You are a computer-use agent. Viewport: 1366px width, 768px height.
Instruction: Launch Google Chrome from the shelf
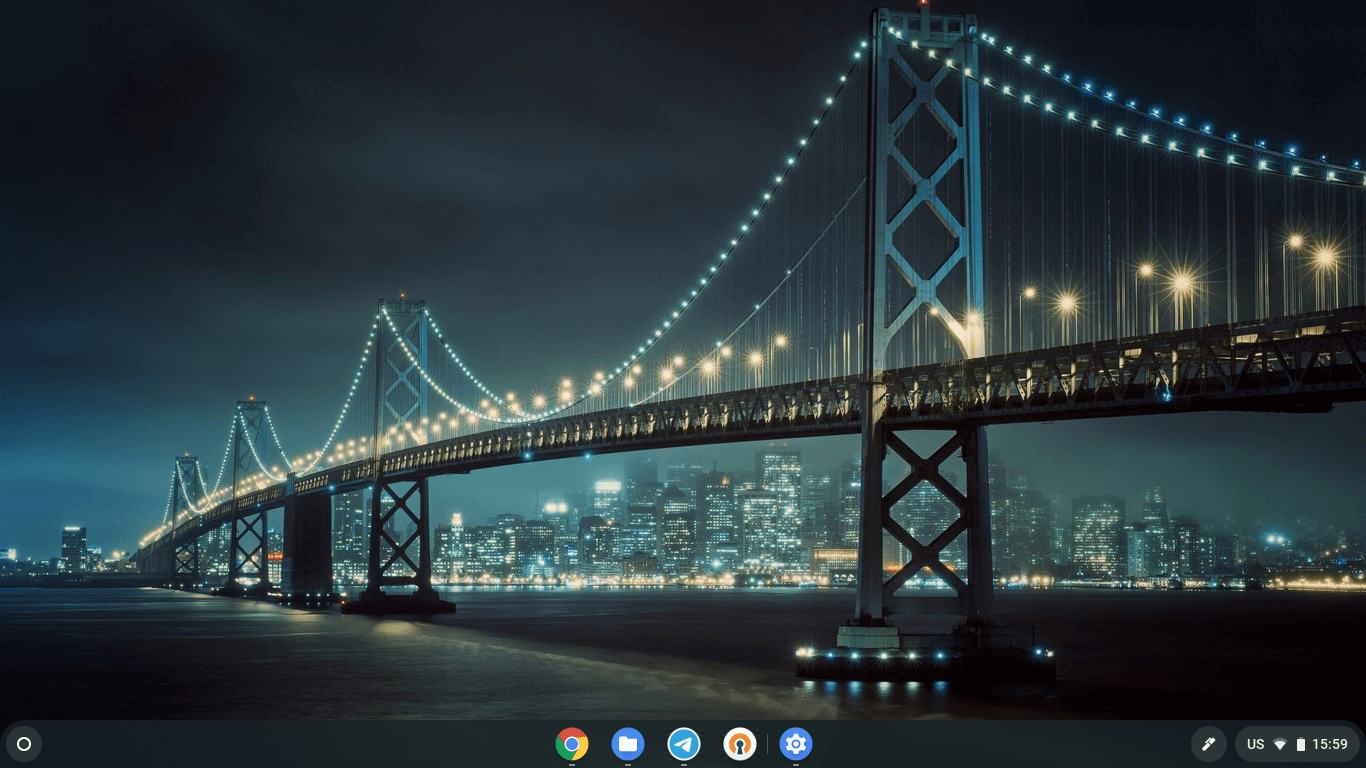coord(572,744)
